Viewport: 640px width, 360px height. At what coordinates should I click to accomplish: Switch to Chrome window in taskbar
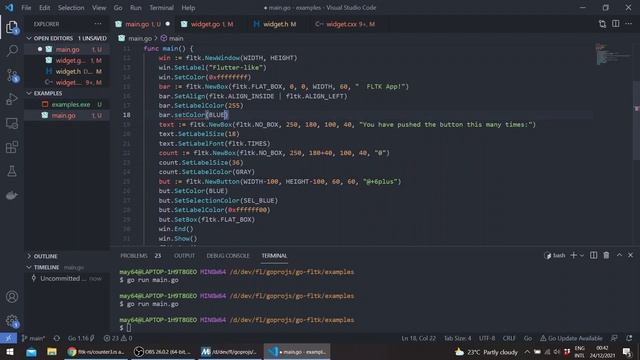pos(96,352)
